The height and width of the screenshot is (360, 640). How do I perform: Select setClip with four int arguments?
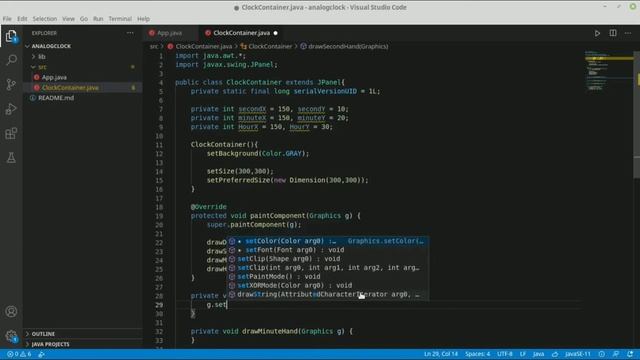328,268
